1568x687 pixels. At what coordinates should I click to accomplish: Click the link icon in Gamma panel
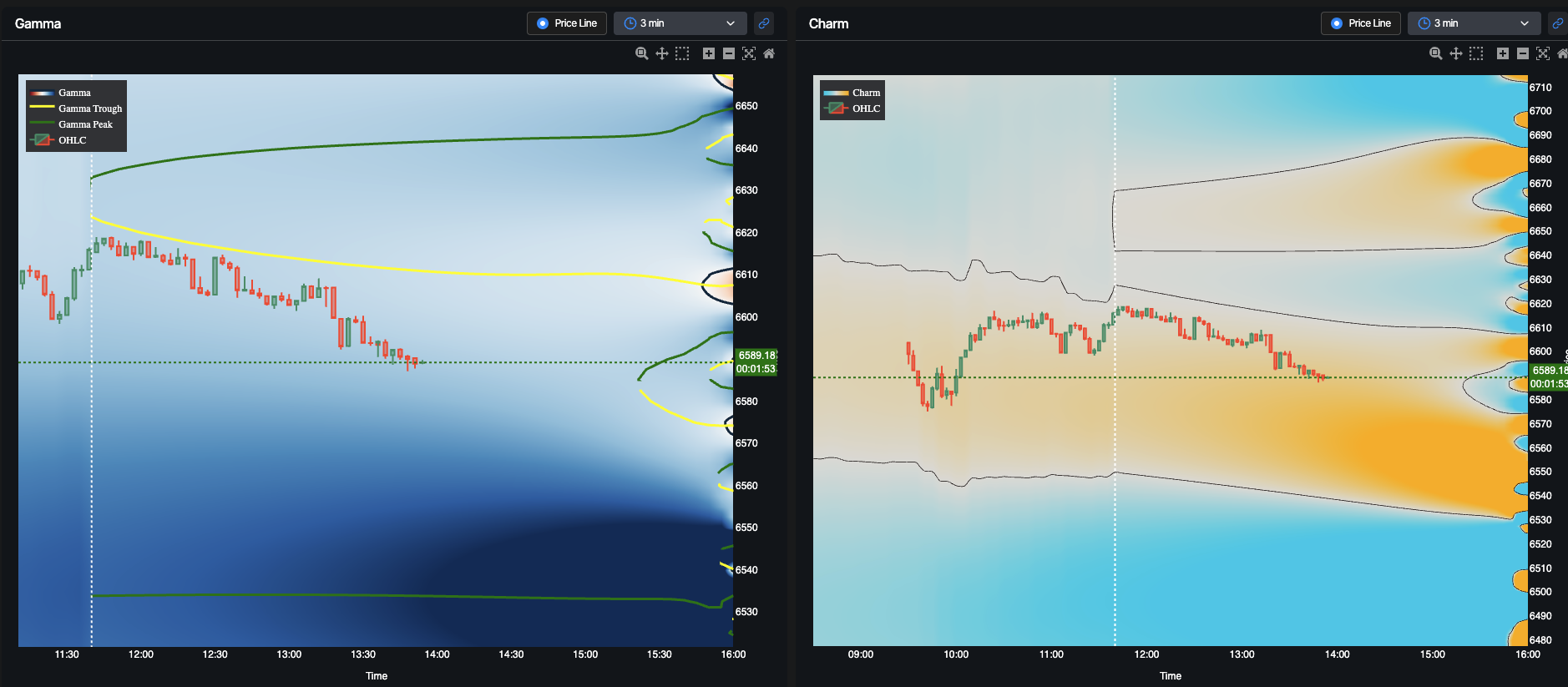click(764, 23)
